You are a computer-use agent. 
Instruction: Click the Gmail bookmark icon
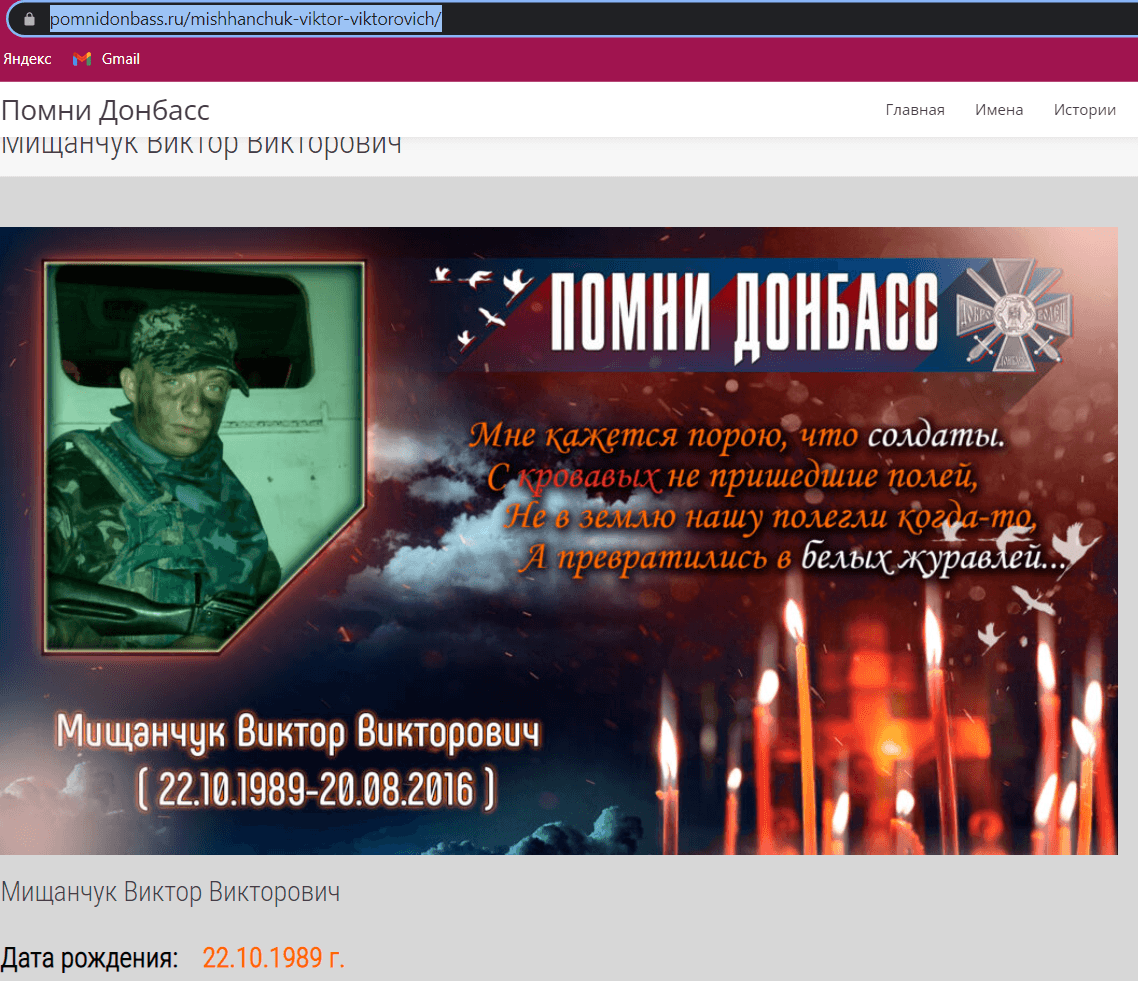coord(82,59)
